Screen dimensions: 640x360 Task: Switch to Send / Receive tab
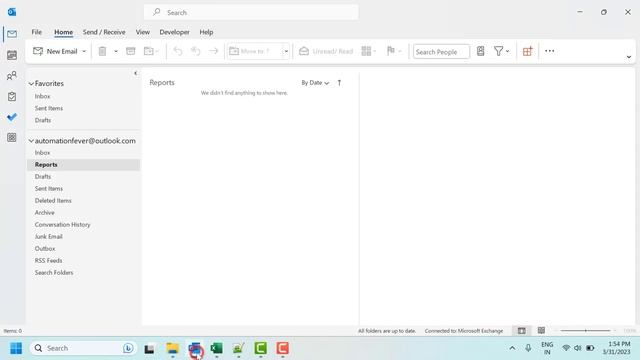[104, 32]
